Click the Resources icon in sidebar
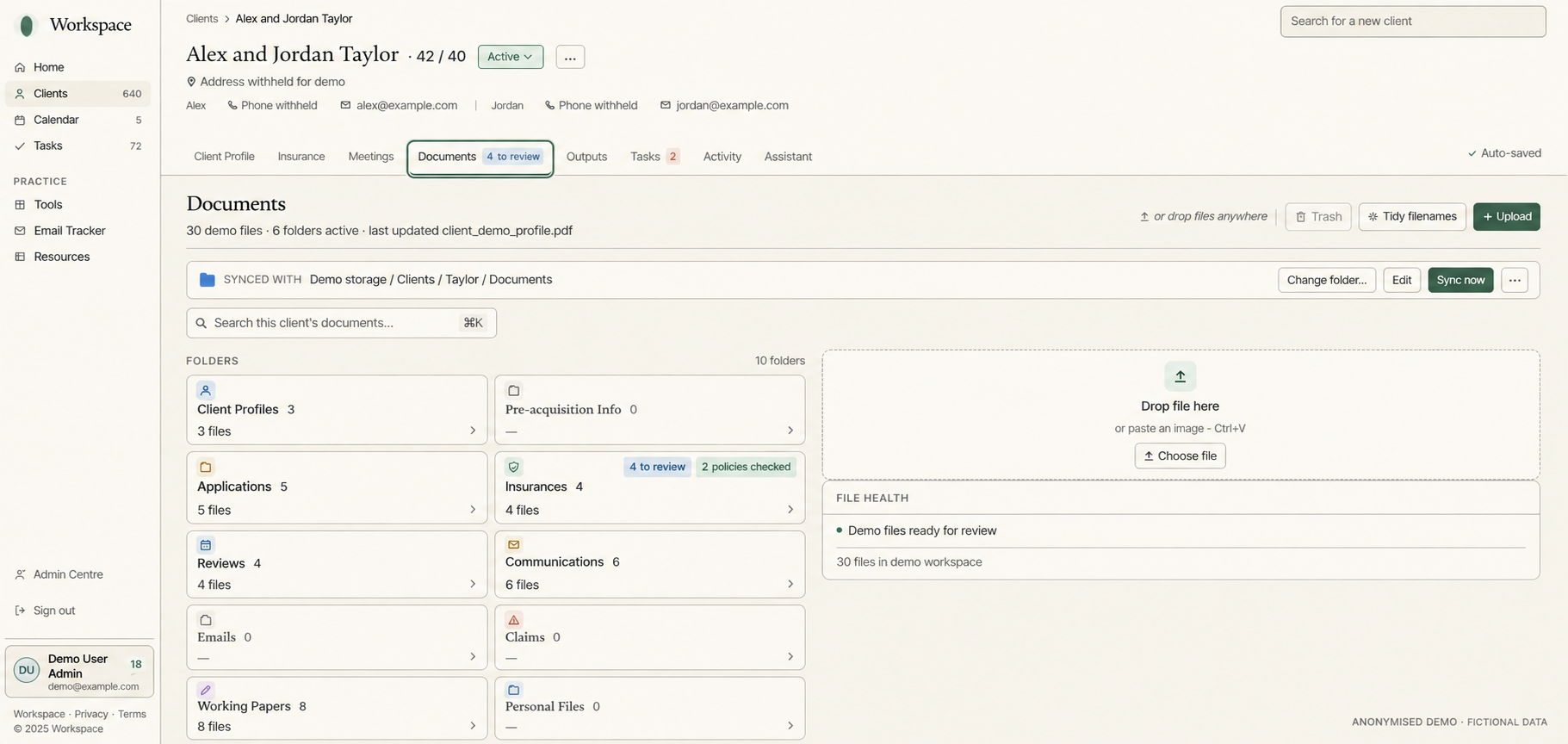 point(20,257)
